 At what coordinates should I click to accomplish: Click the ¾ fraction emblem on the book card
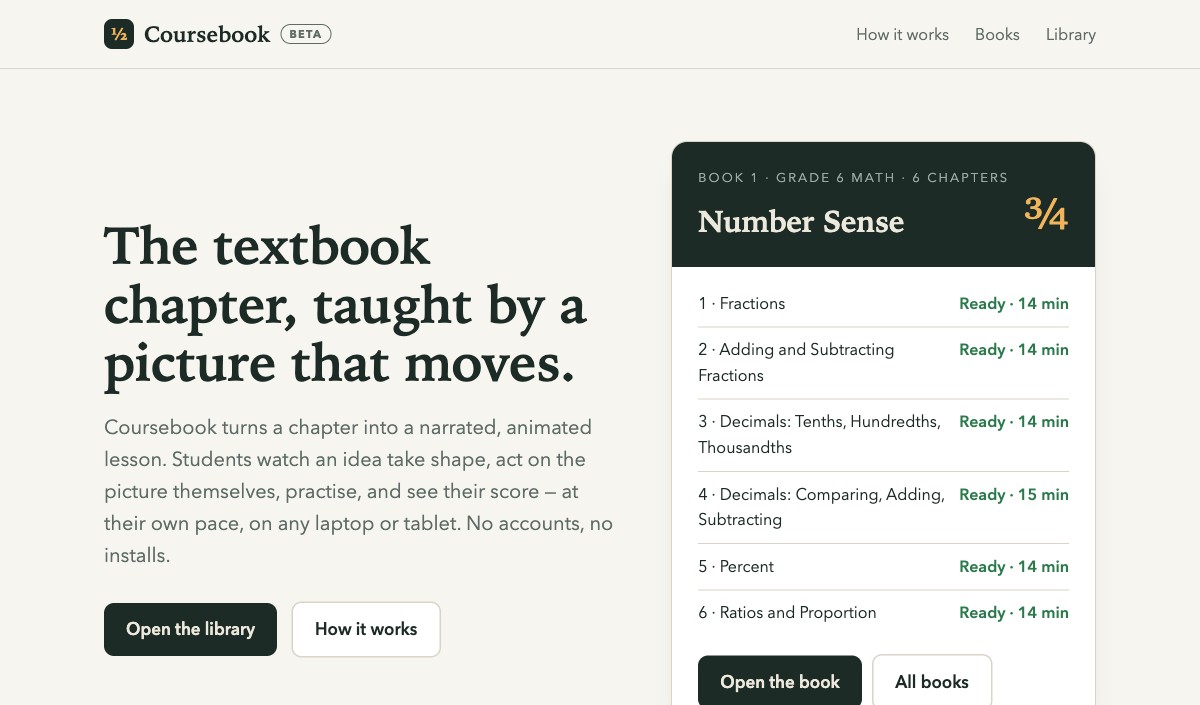1046,213
